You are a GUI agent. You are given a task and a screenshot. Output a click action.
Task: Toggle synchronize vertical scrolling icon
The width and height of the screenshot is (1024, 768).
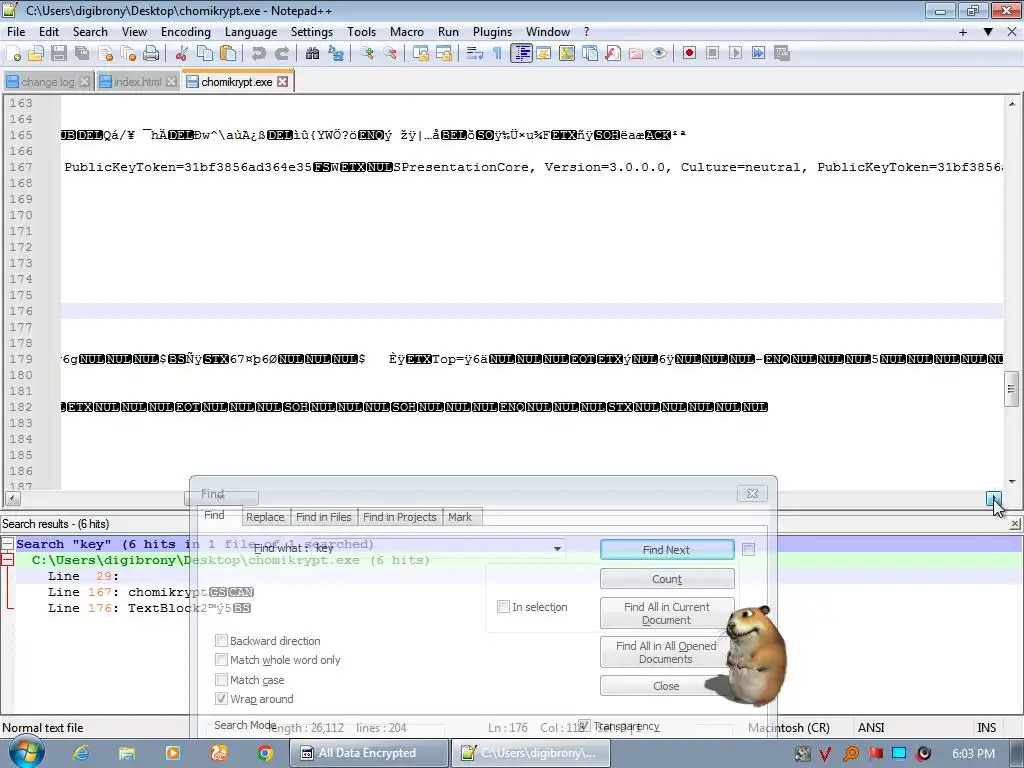click(421, 54)
